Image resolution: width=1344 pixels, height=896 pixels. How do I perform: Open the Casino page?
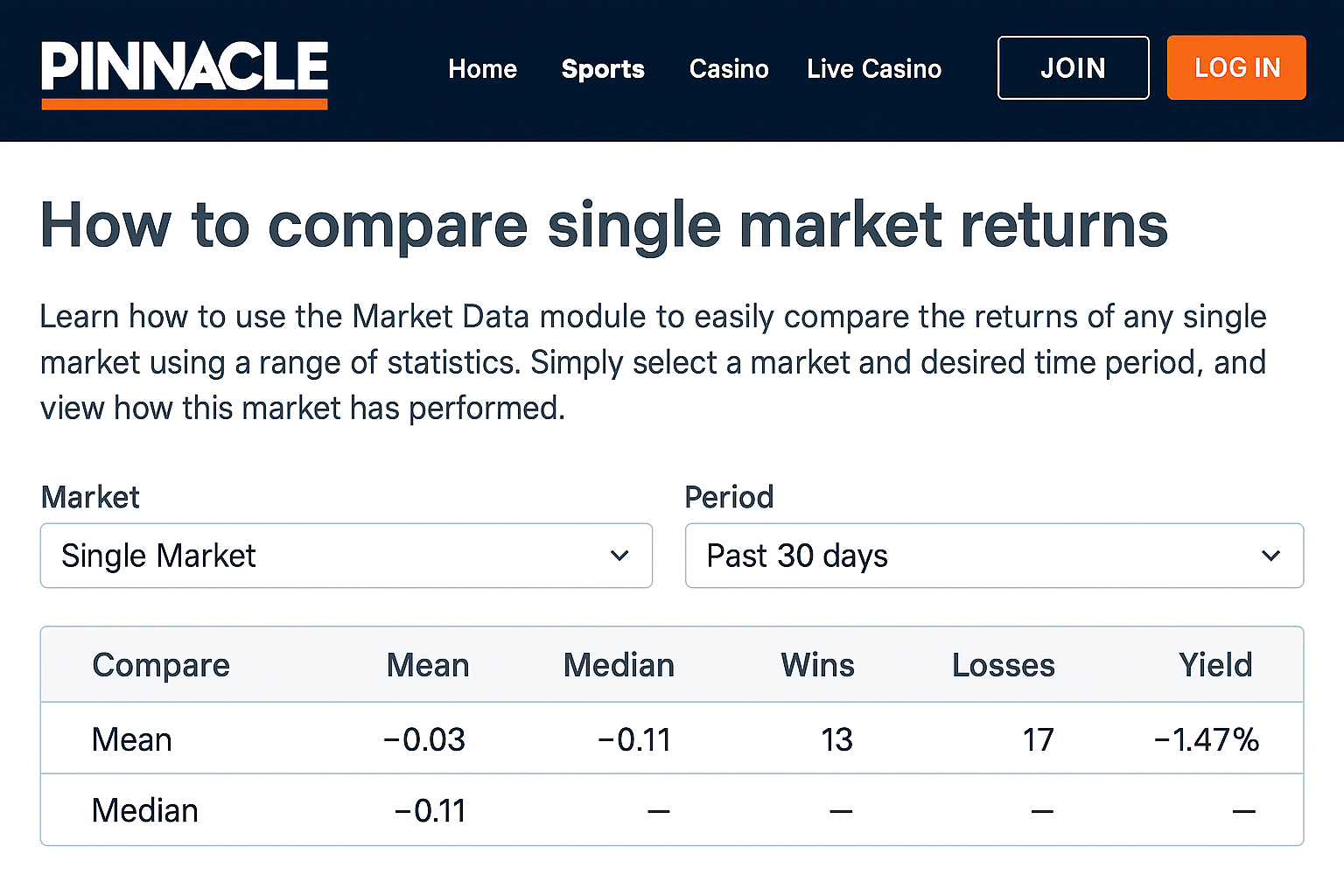[x=729, y=69]
